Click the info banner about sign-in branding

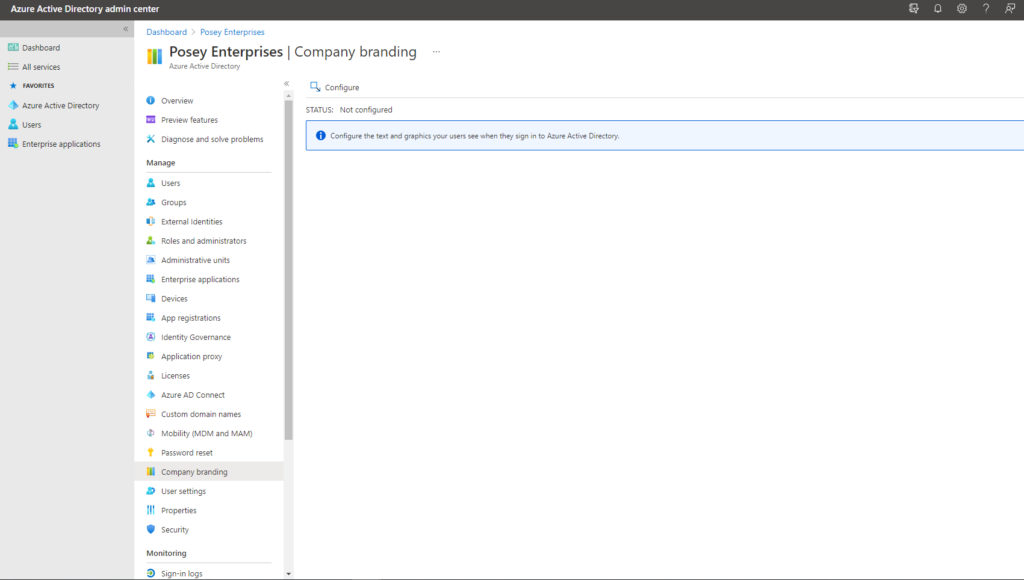665,135
